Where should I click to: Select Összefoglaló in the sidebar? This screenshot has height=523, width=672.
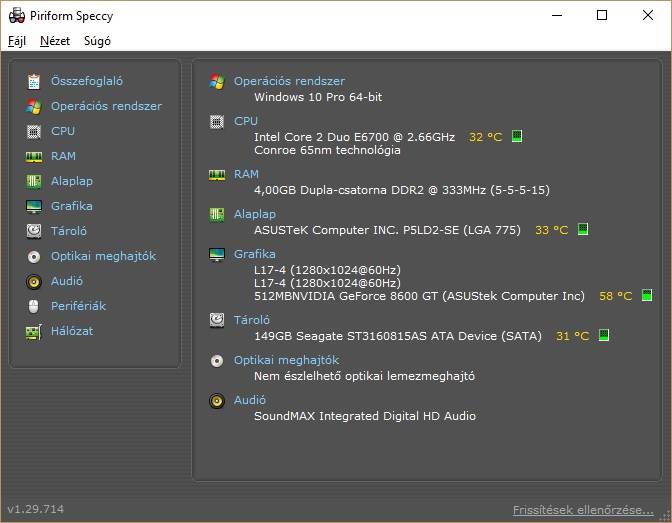pyautogui.click(x=87, y=81)
